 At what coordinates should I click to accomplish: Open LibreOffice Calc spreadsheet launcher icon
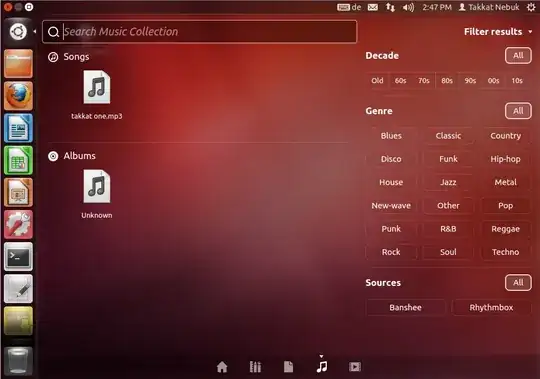[19, 160]
